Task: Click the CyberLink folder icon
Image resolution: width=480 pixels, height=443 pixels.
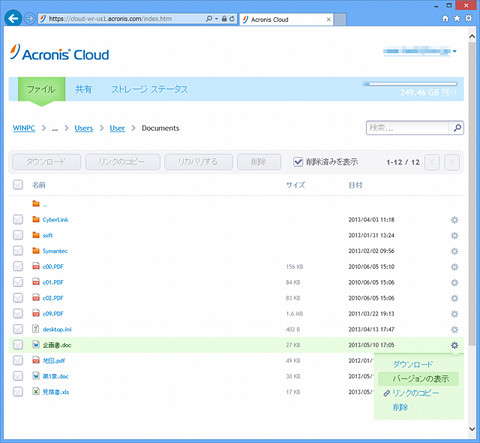Action: pyautogui.click(x=36, y=219)
